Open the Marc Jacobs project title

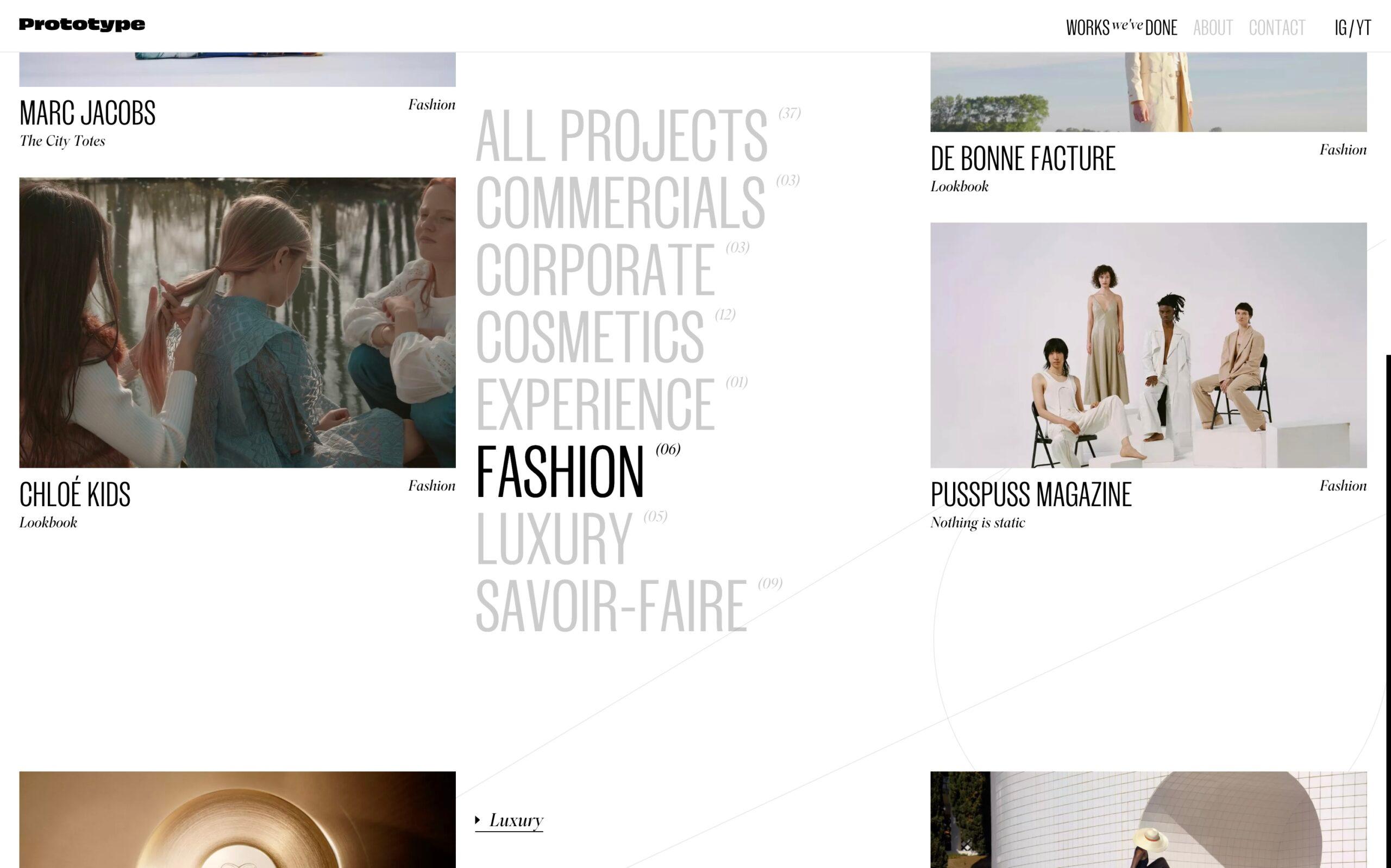pos(87,113)
